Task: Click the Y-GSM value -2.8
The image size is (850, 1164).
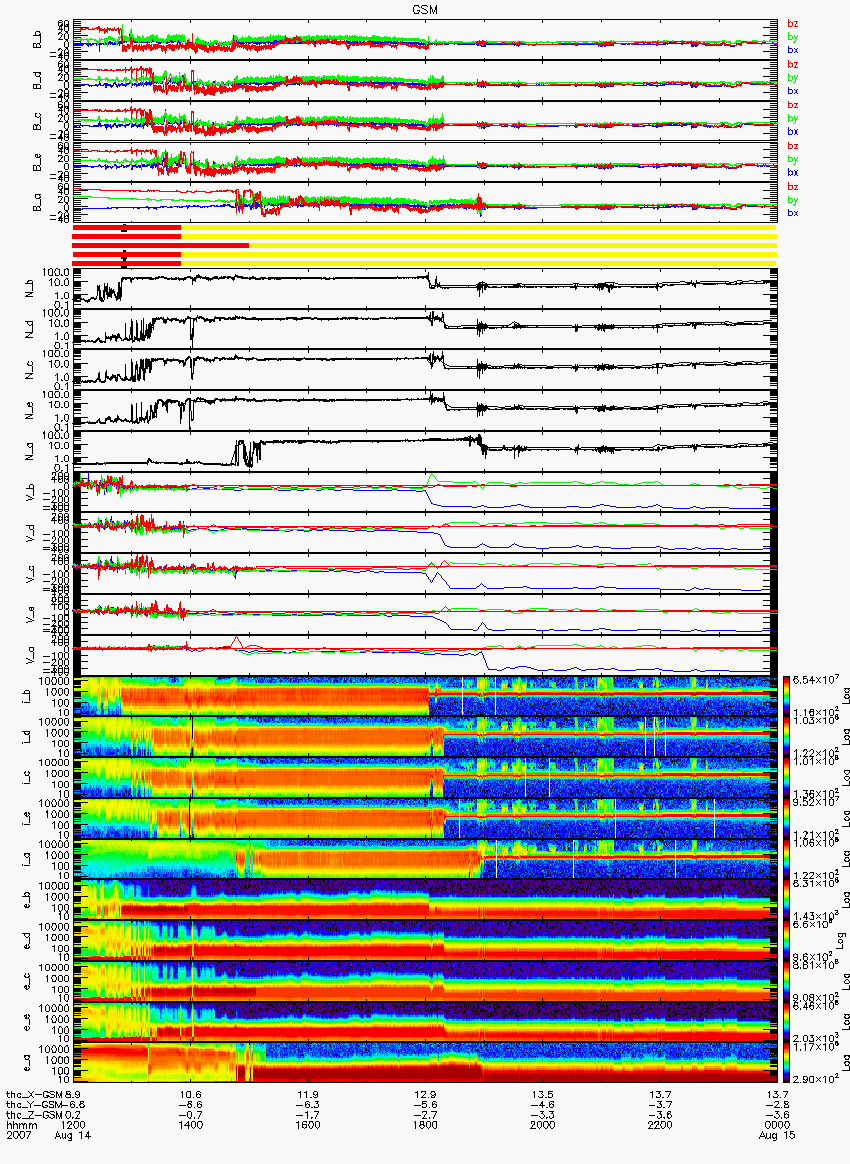Action: coord(777,1105)
